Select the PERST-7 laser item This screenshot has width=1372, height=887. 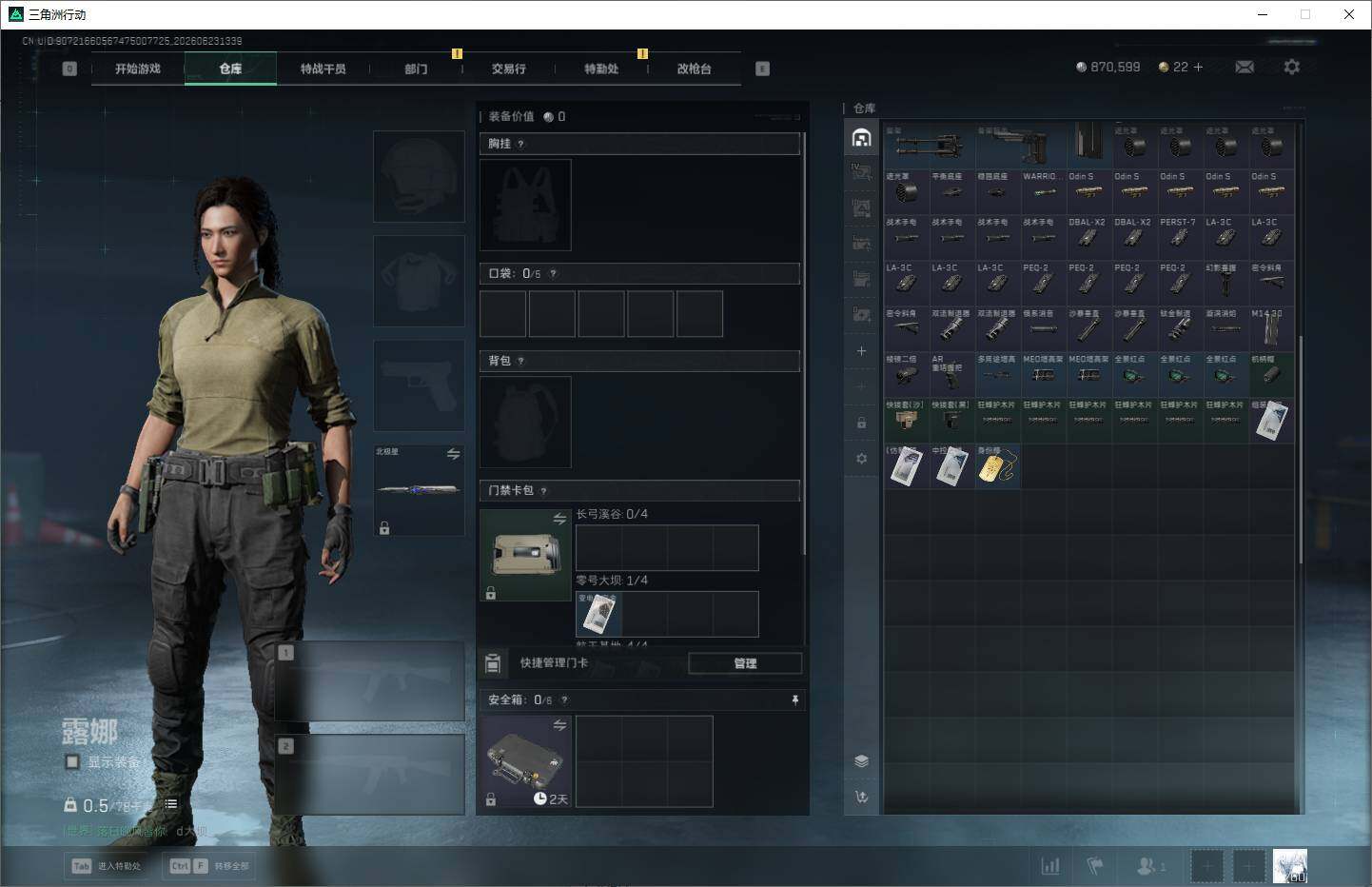[1180, 237]
